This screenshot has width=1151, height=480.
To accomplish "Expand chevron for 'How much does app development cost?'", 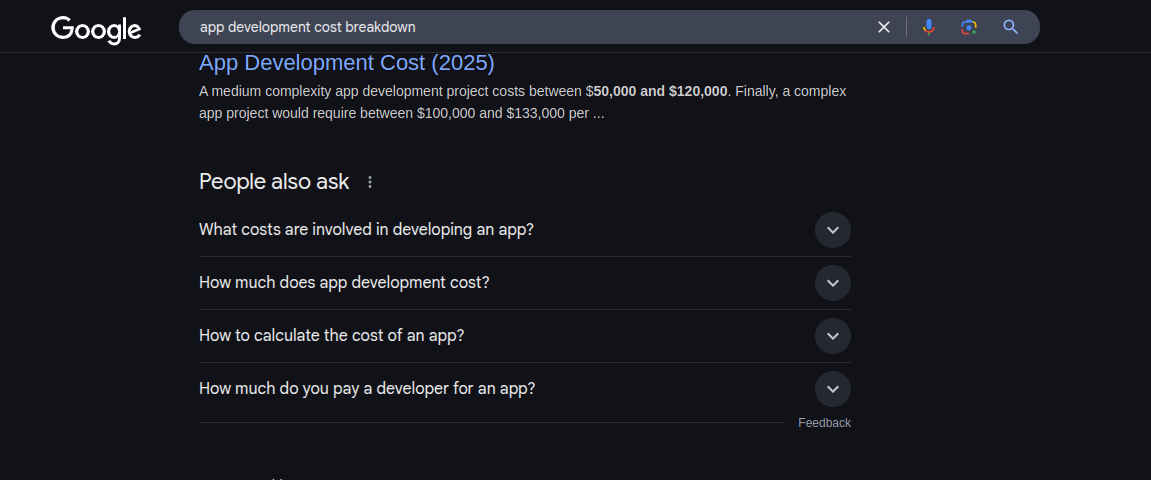I will pos(832,283).
